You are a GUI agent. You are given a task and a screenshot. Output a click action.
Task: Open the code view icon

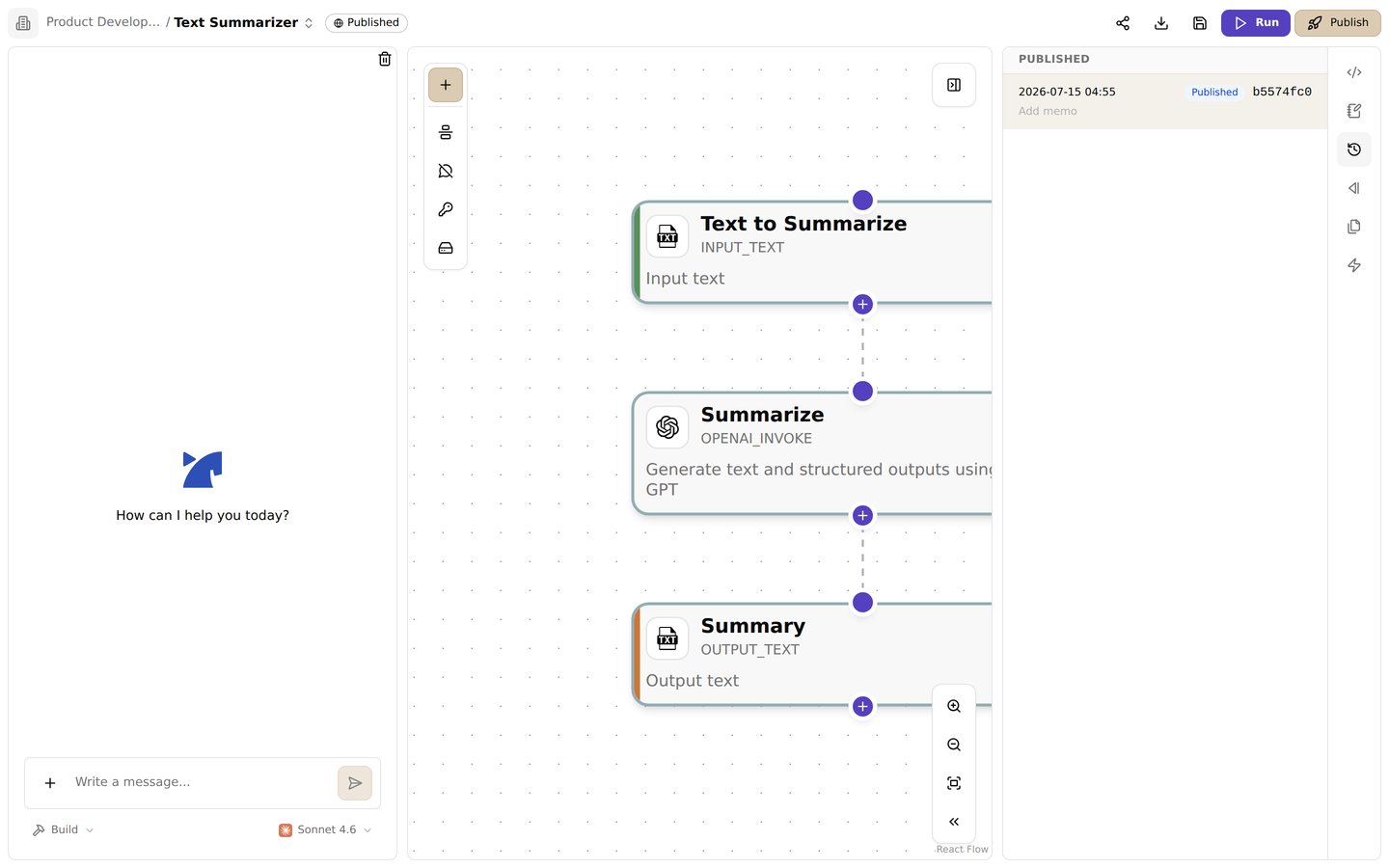tap(1354, 72)
